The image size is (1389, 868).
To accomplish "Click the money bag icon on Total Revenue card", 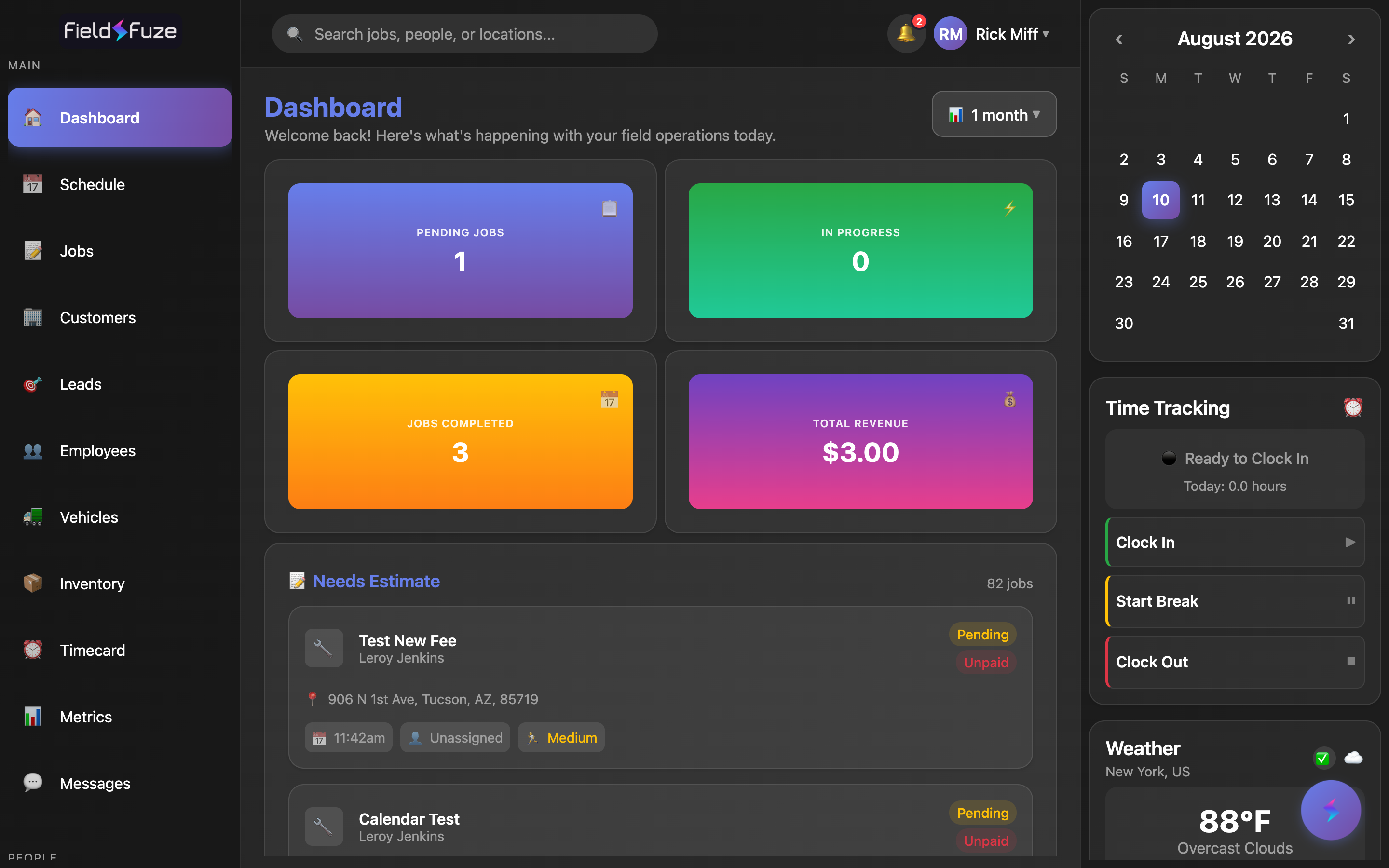I will [x=1010, y=399].
